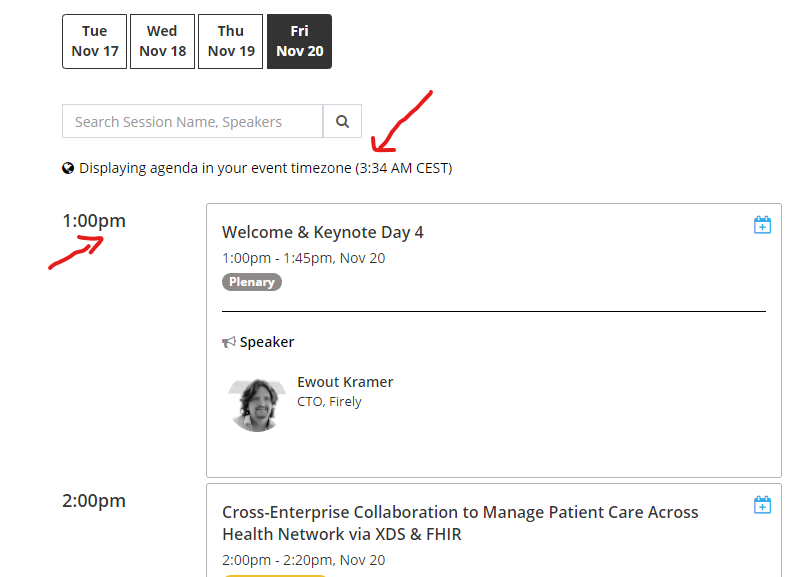
Task: Click the 2:00pm time slot label
Action: tap(94, 500)
